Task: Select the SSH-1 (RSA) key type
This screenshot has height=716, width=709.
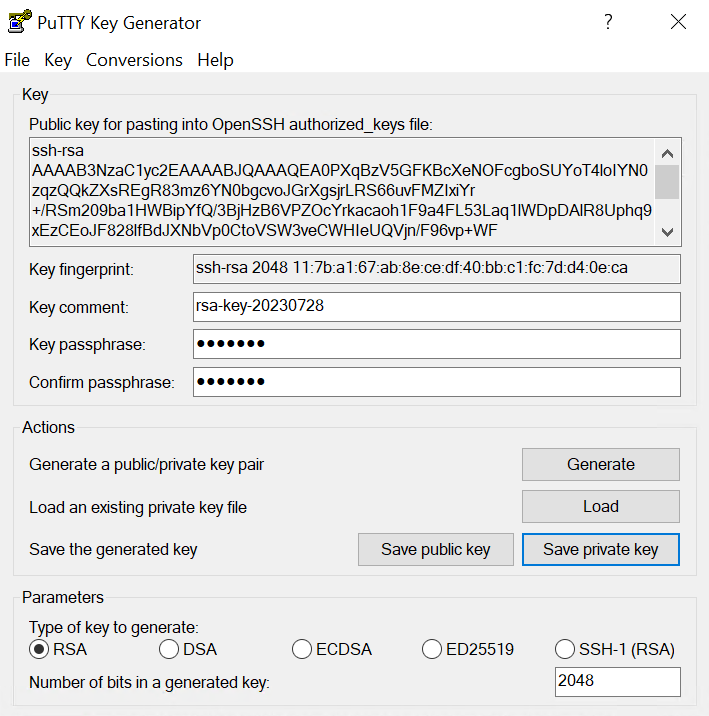Action: point(615,649)
